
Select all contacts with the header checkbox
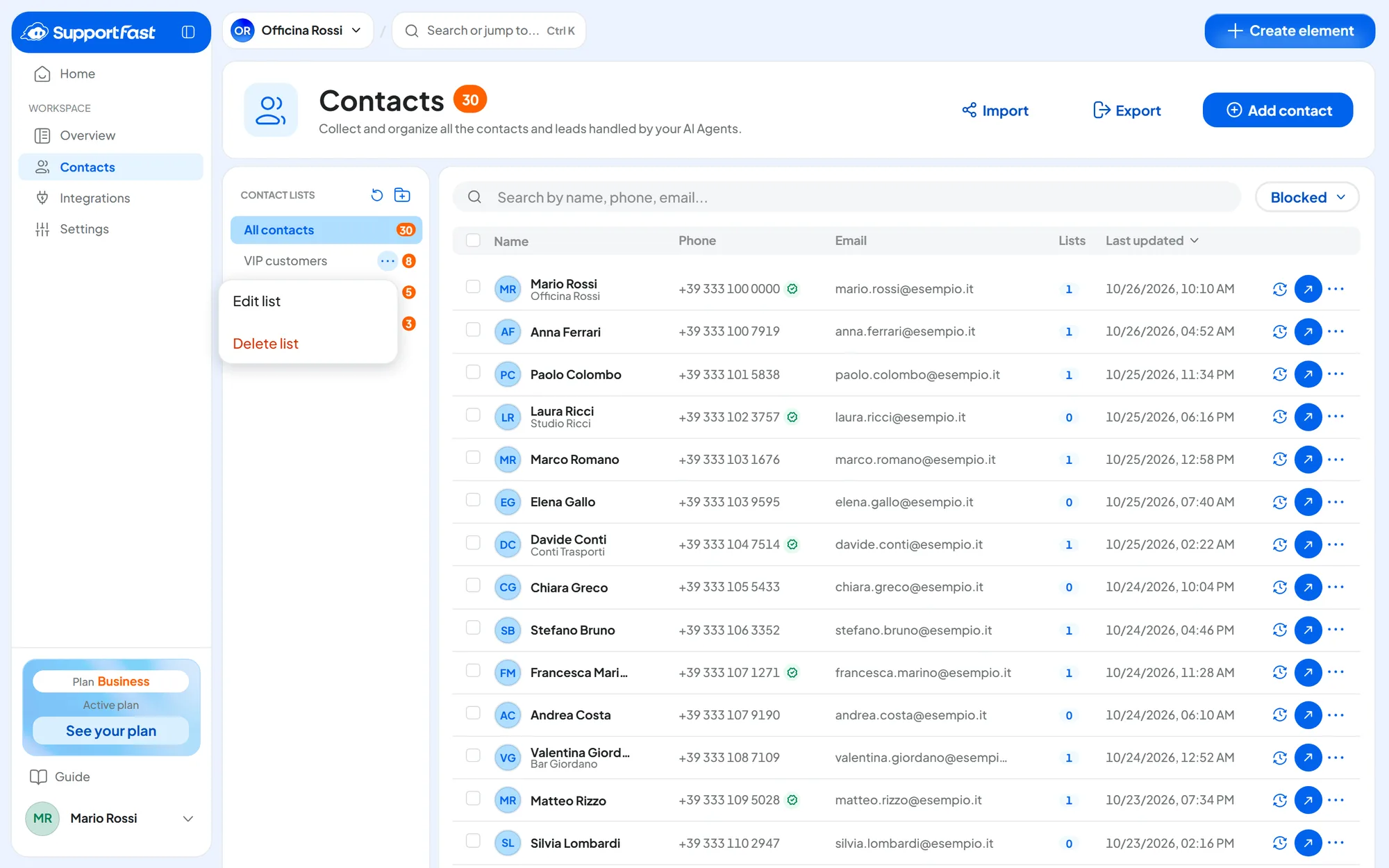coord(473,240)
